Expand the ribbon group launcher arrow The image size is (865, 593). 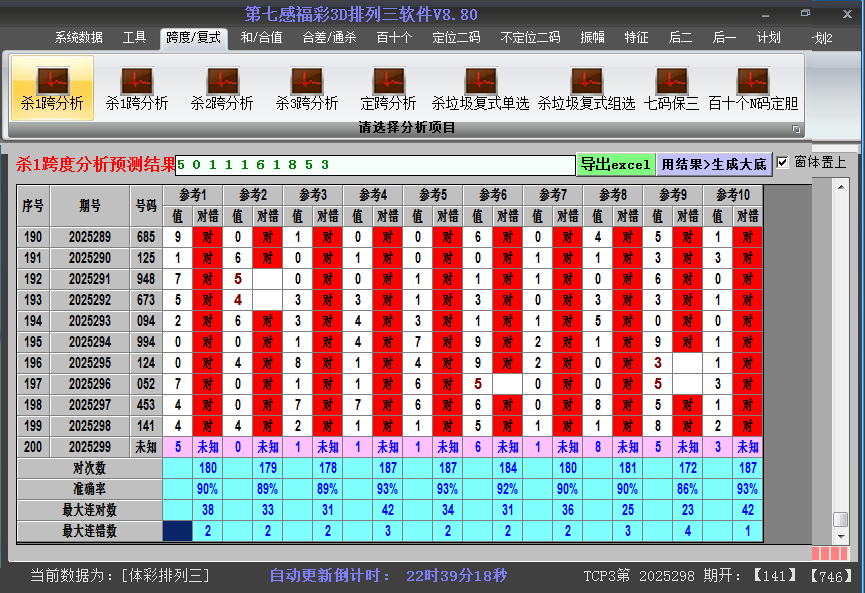tap(797, 129)
